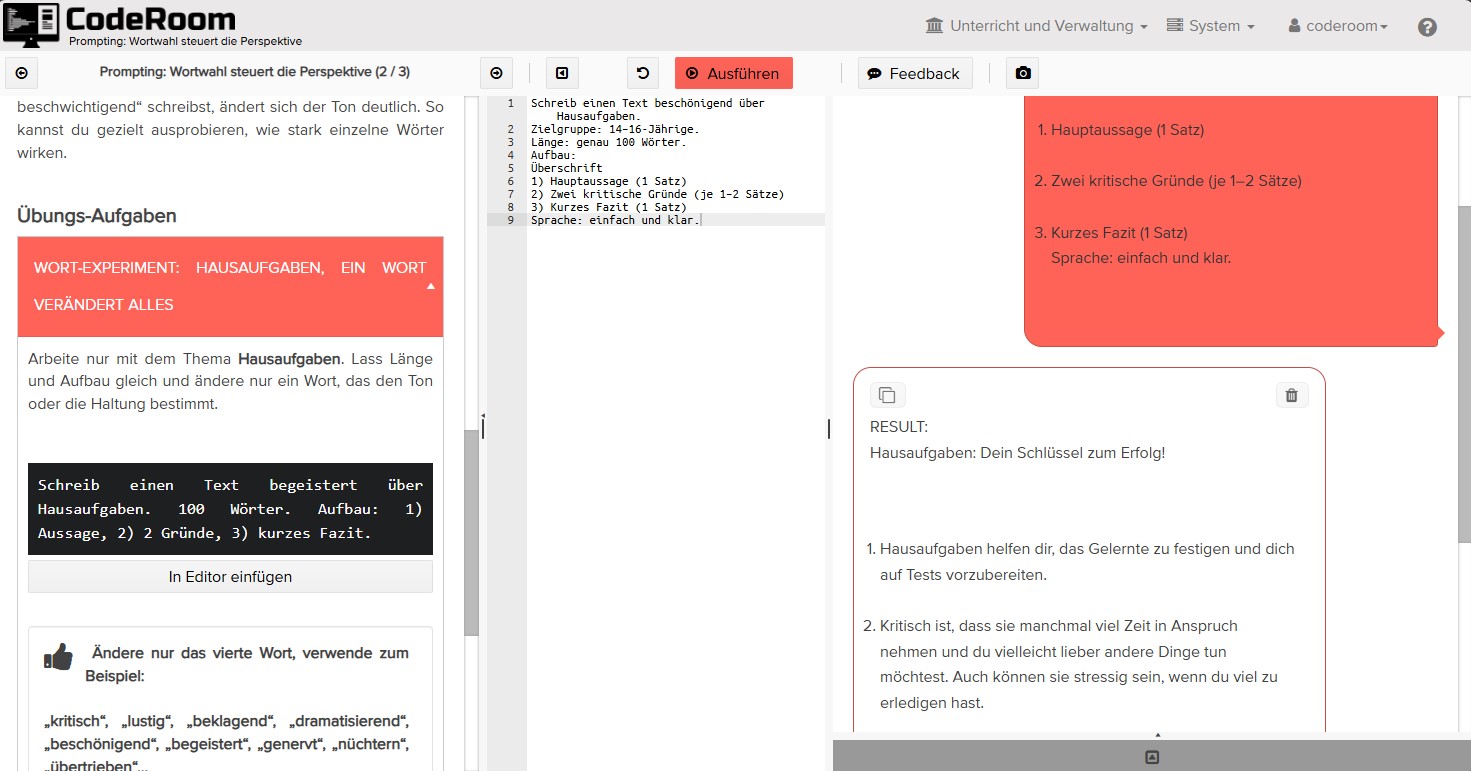The image size is (1471, 771).
Task: Open the coderoom user account menu
Action: 1337,27
